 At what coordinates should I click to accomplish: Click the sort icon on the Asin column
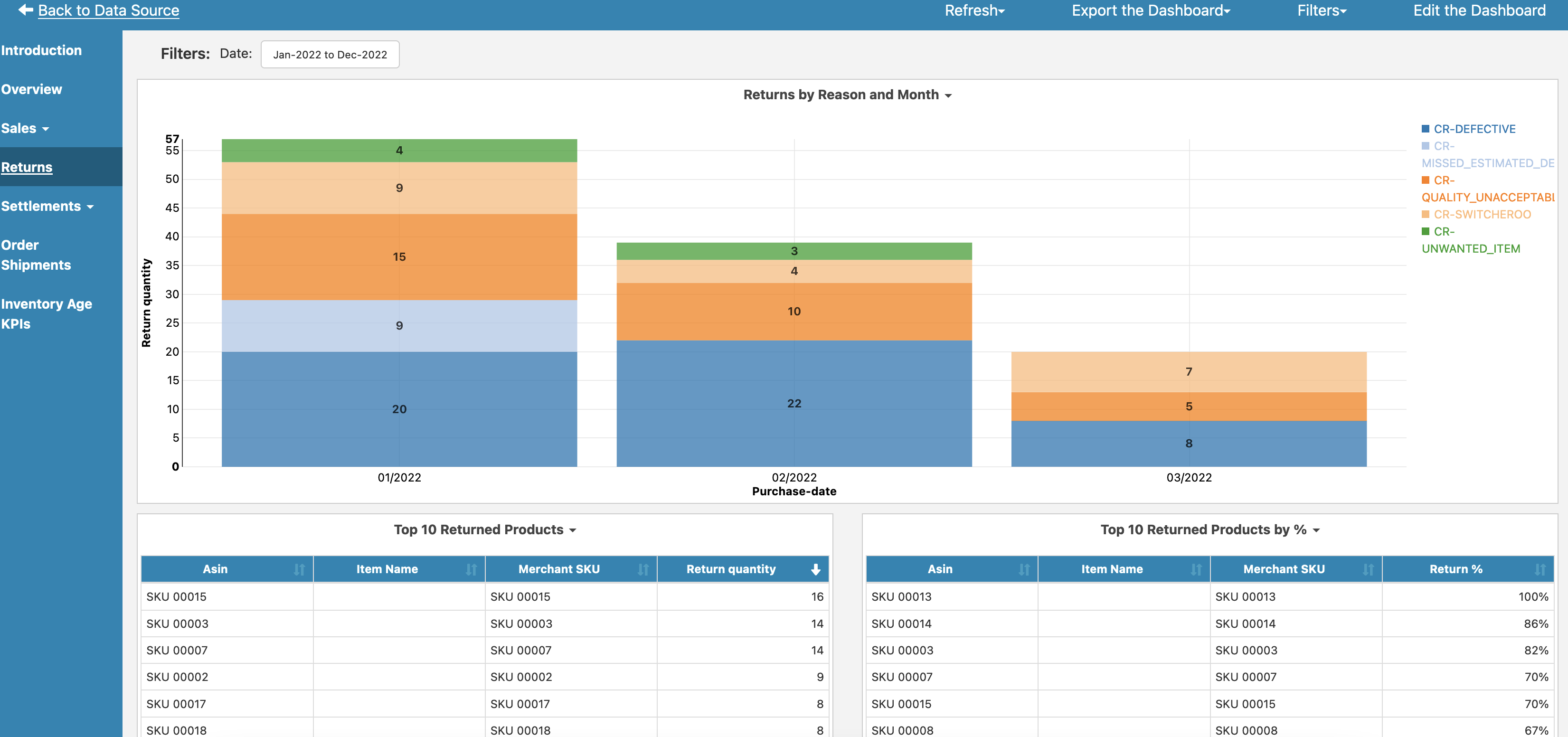pyautogui.click(x=300, y=569)
